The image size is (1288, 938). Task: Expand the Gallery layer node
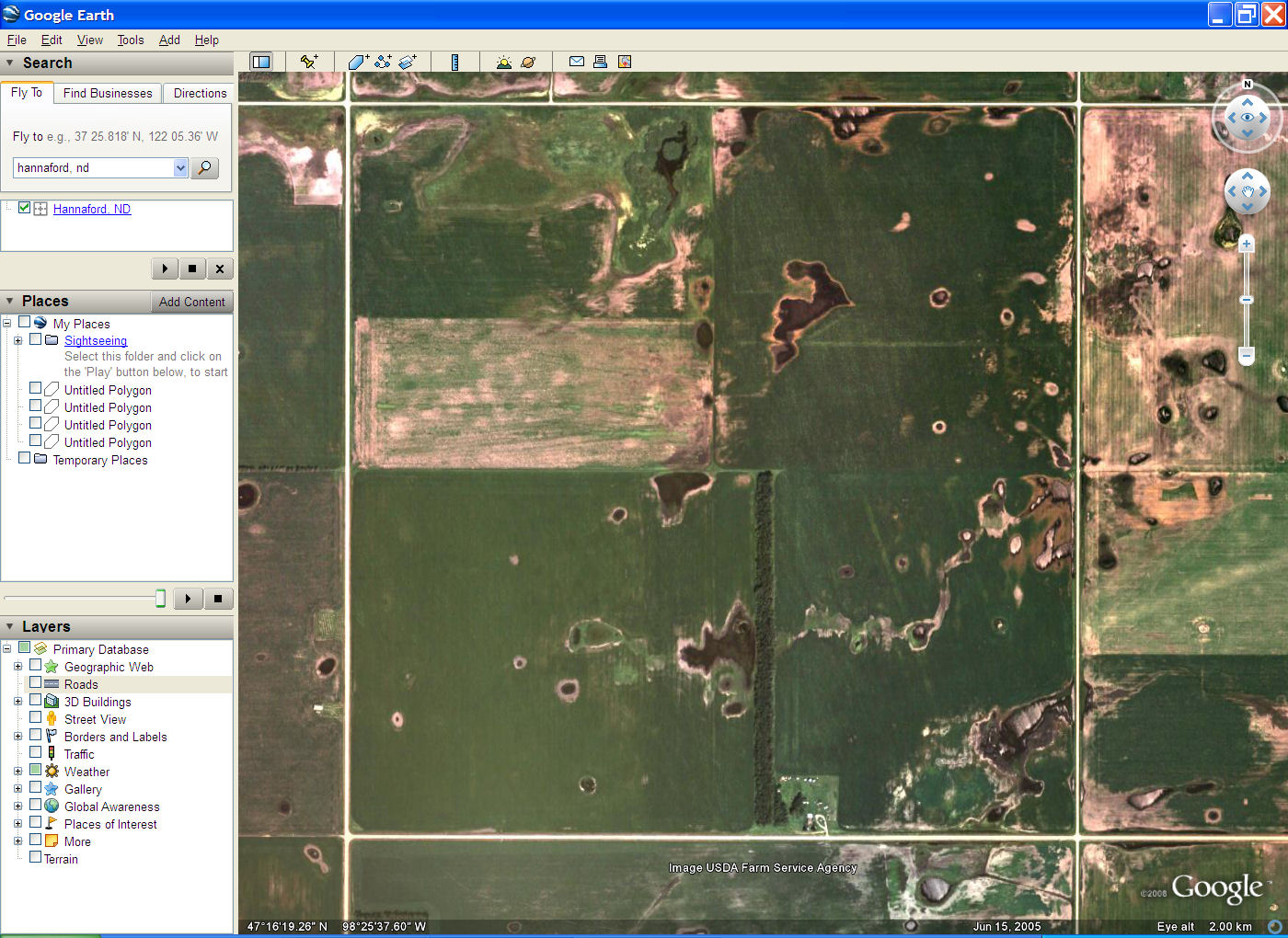click(x=17, y=788)
